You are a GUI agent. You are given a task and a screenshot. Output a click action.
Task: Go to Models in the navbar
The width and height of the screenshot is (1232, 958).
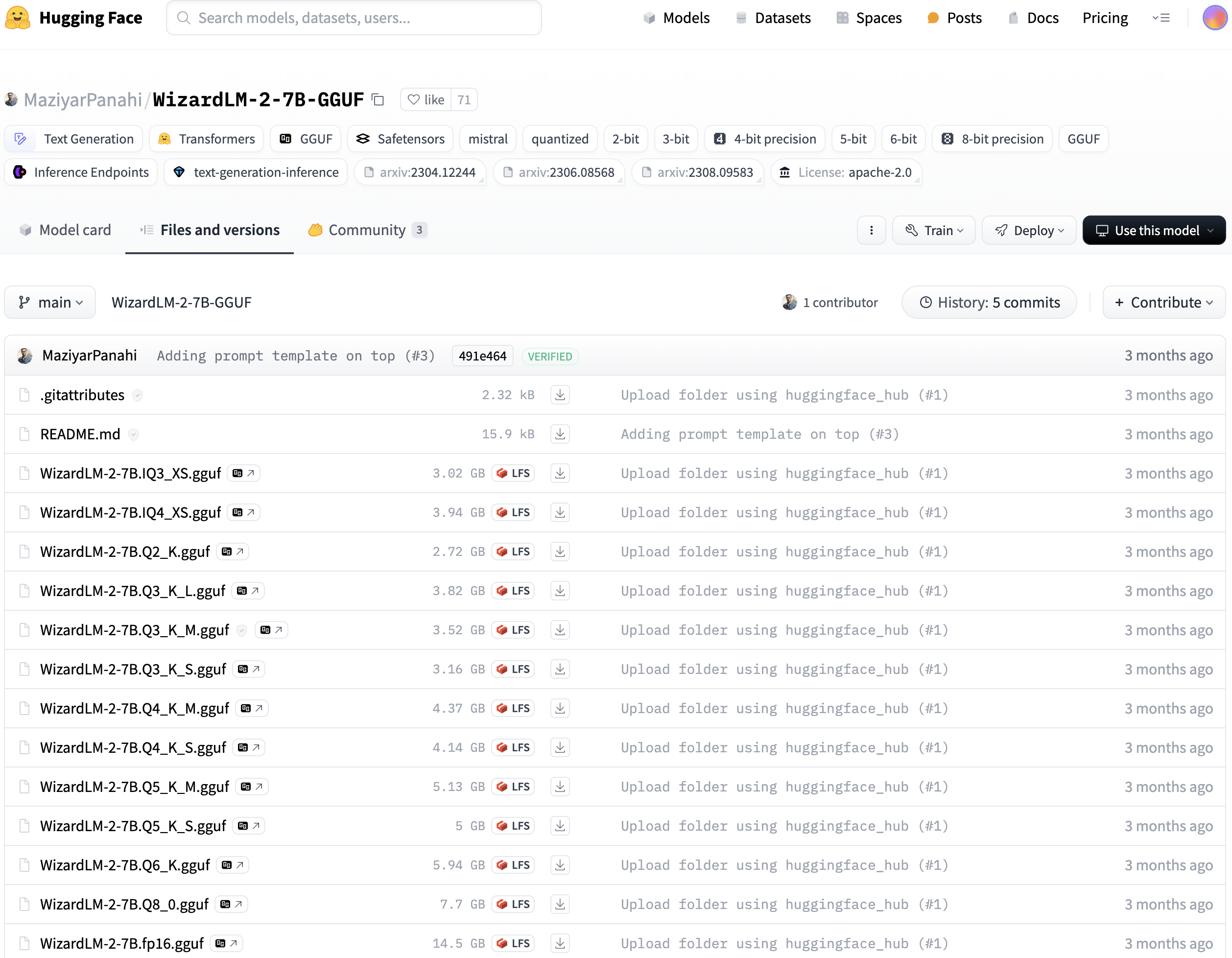[x=676, y=18]
